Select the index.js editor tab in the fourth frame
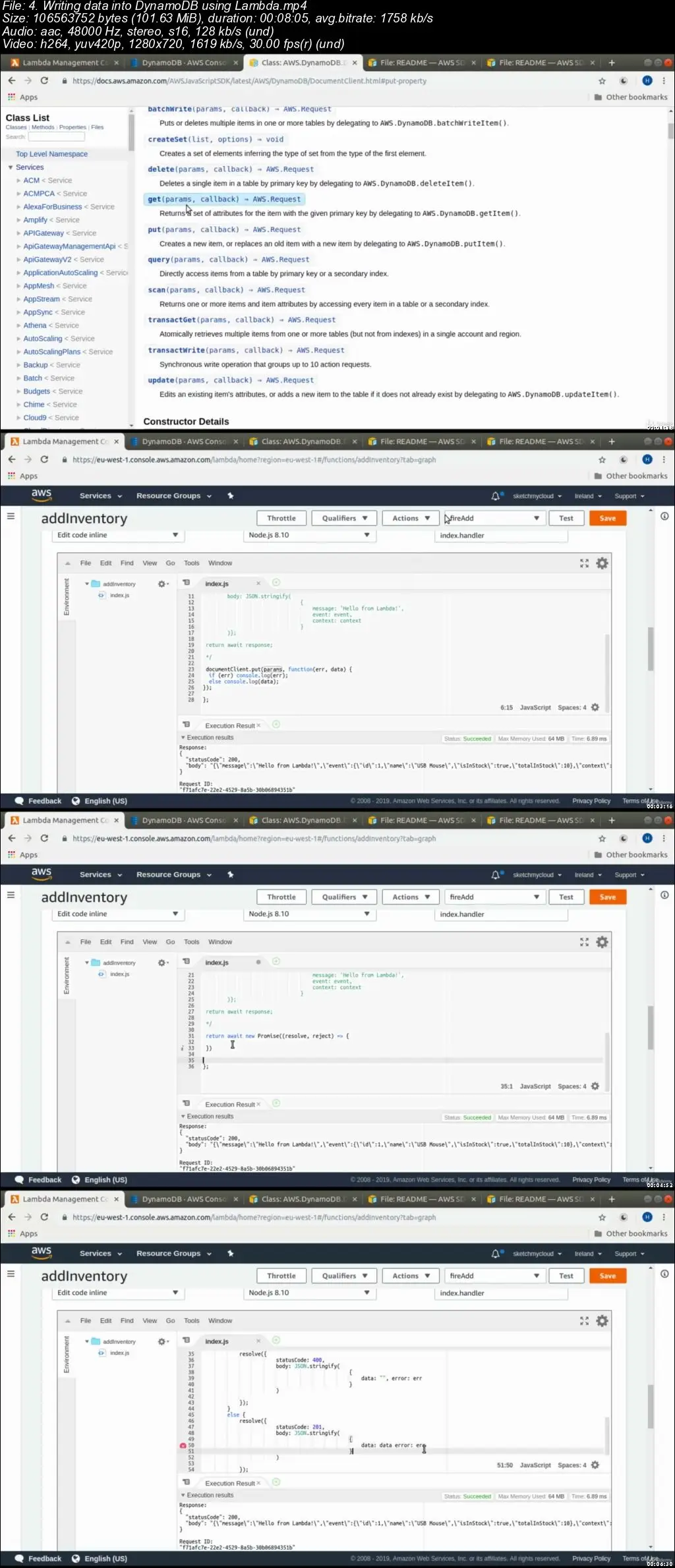The image size is (675, 1568). [x=217, y=1341]
